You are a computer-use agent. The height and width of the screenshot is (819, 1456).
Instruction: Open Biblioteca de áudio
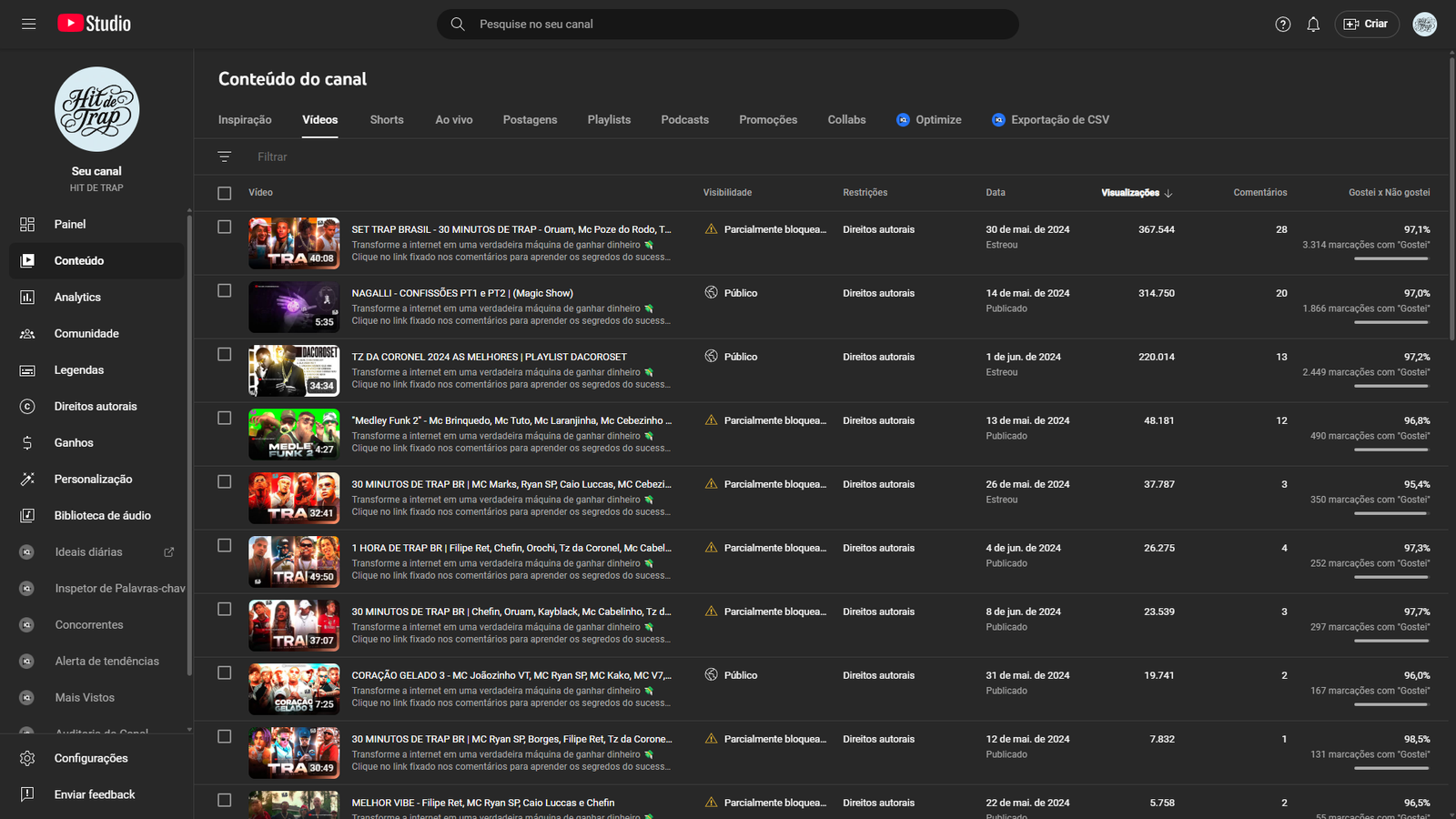pyautogui.click(x=102, y=516)
